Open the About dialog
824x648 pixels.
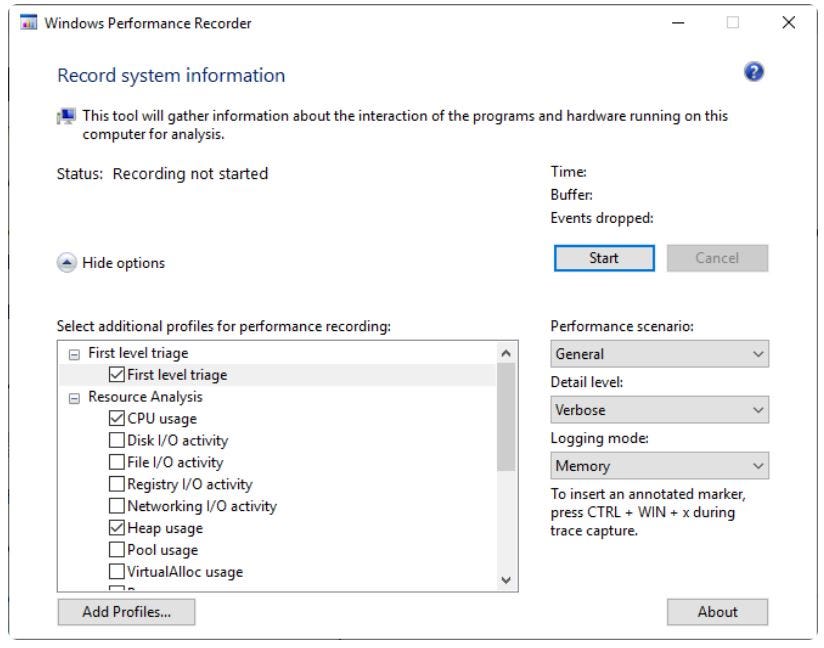click(x=717, y=612)
